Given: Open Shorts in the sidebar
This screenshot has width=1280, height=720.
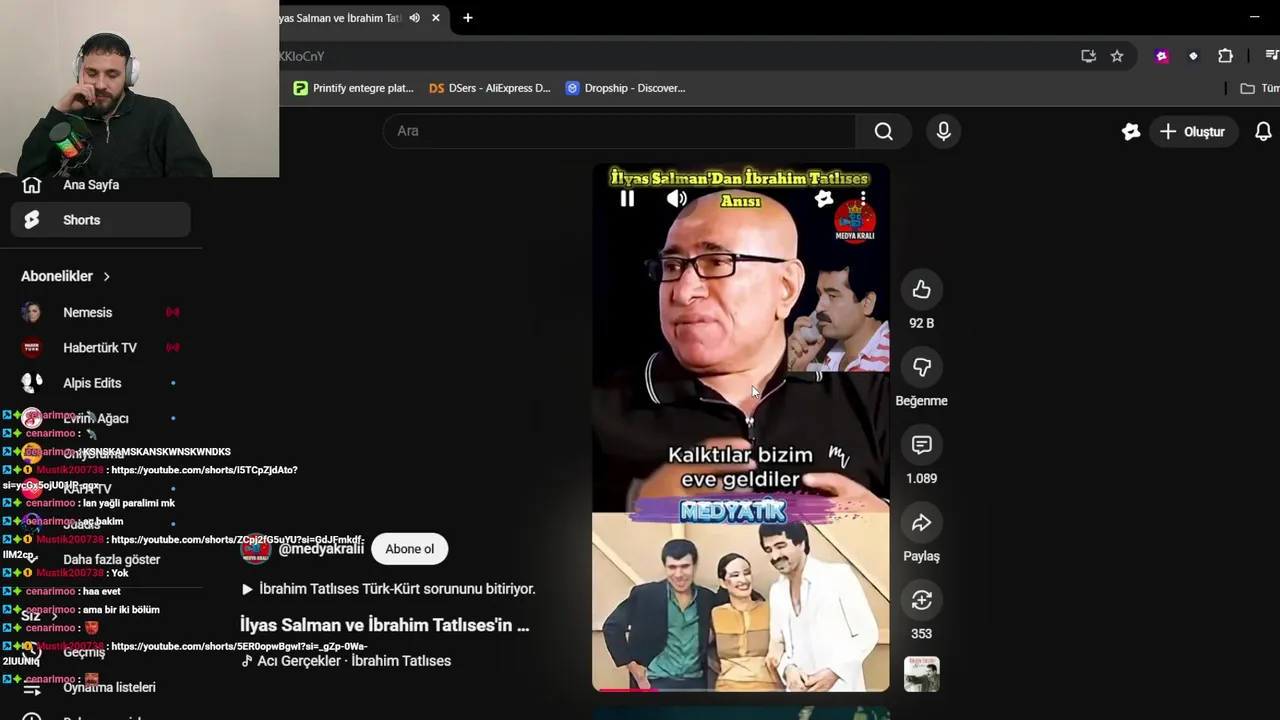Looking at the screenshot, I should 100,220.
